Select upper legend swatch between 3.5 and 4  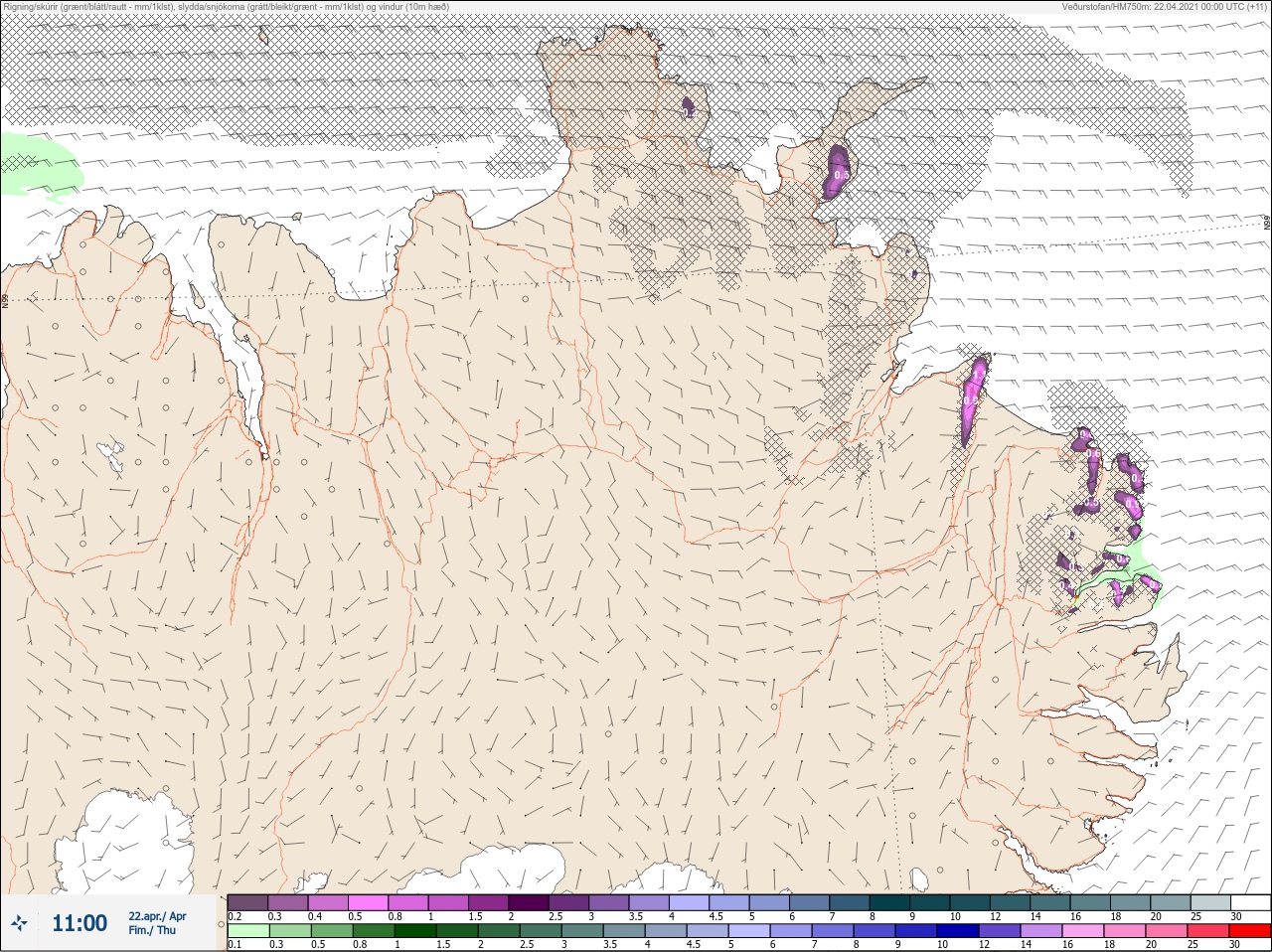pyautogui.click(x=650, y=902)
